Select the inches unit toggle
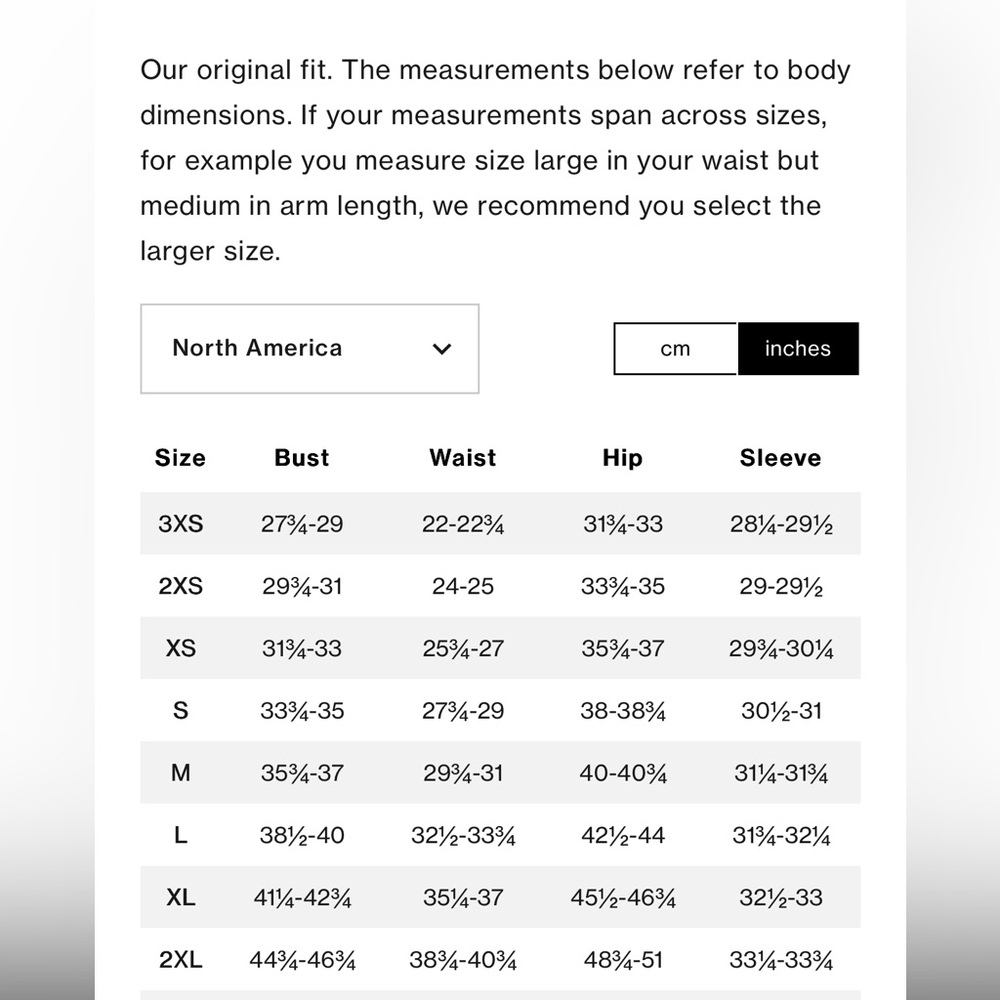This screenshot has width=1000, height=1000. click(x=798, y=349)
